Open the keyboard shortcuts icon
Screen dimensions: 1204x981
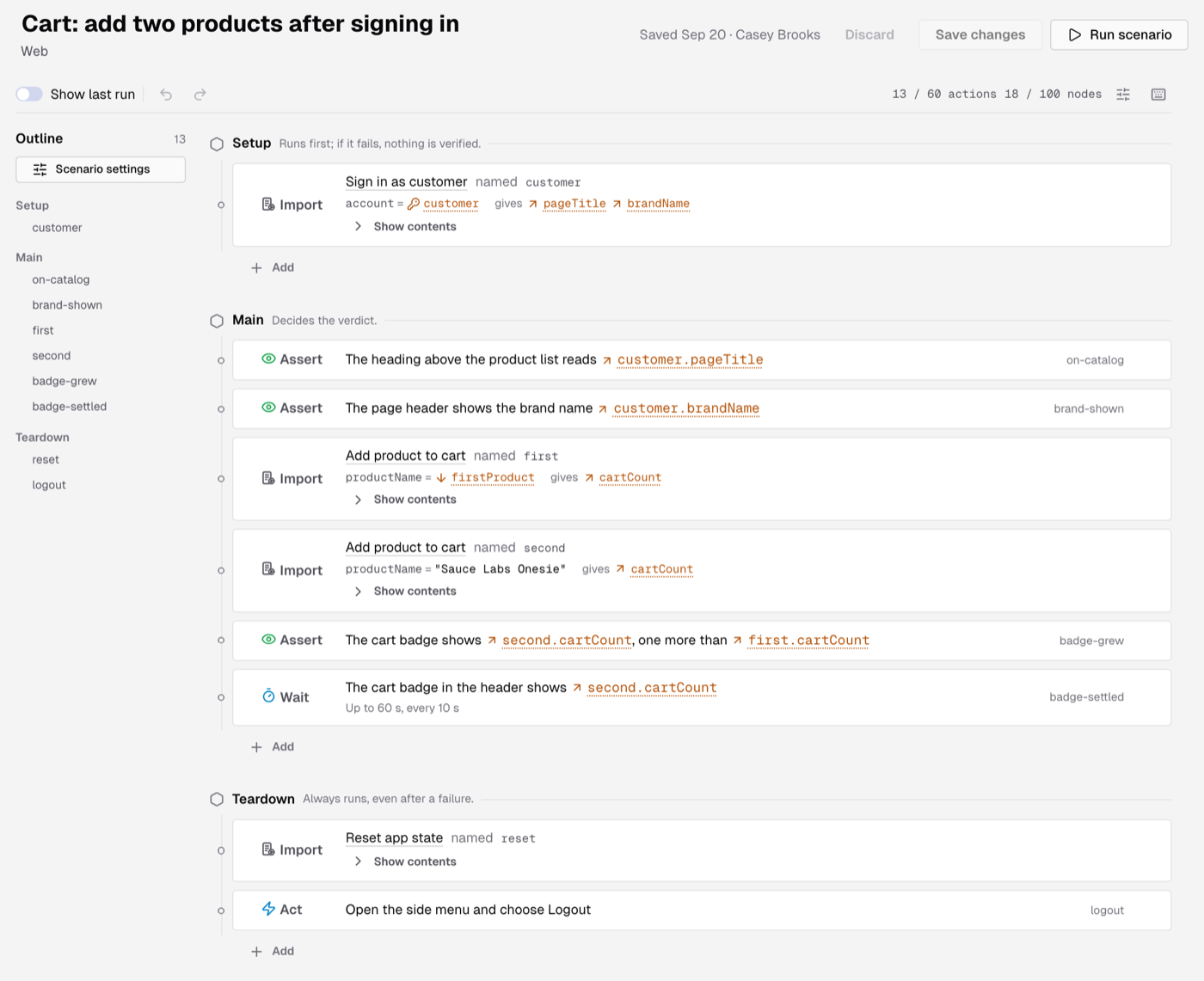coord(1158,95)
